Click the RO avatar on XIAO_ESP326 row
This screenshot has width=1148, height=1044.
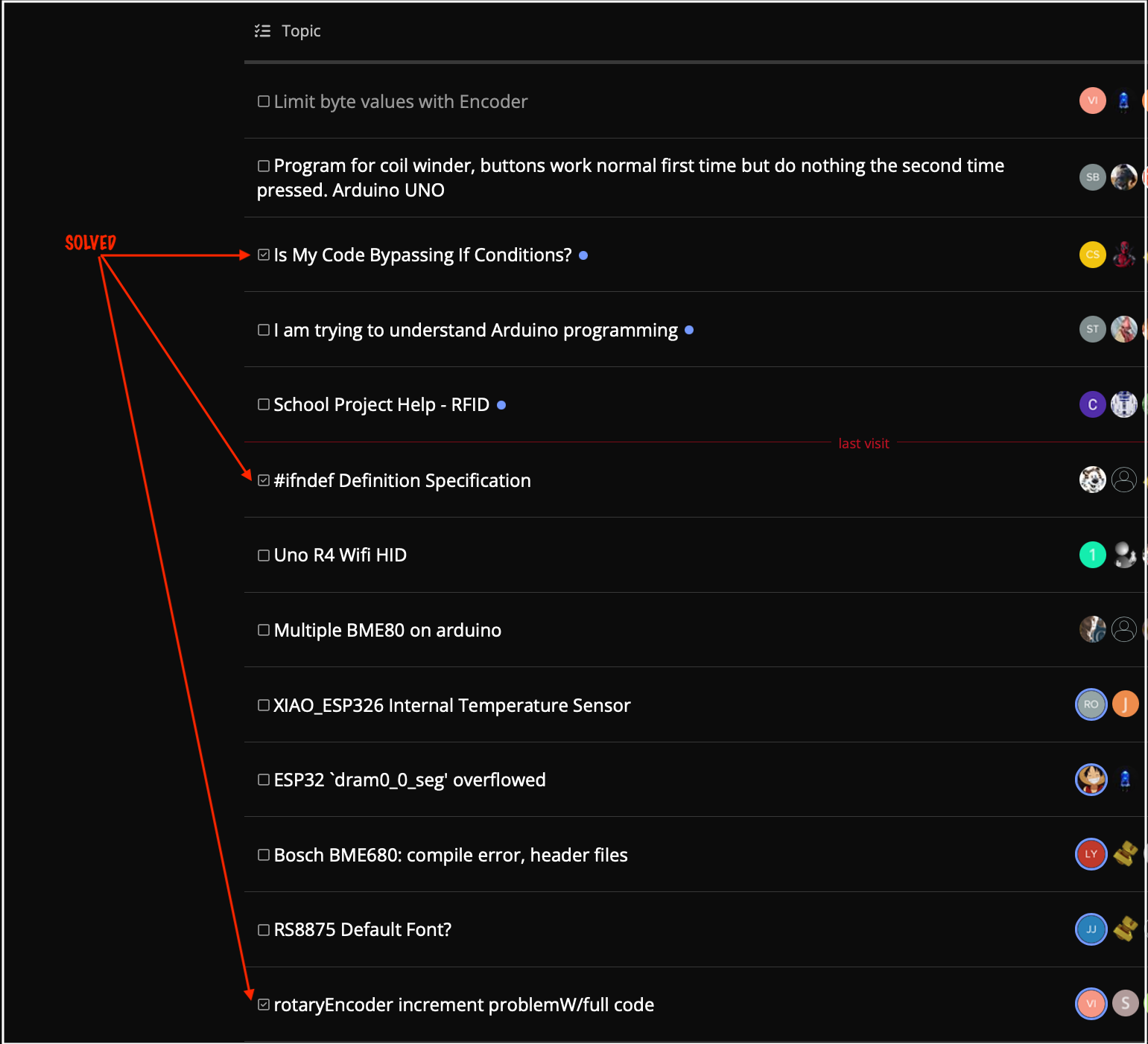tap(1091, 704)
